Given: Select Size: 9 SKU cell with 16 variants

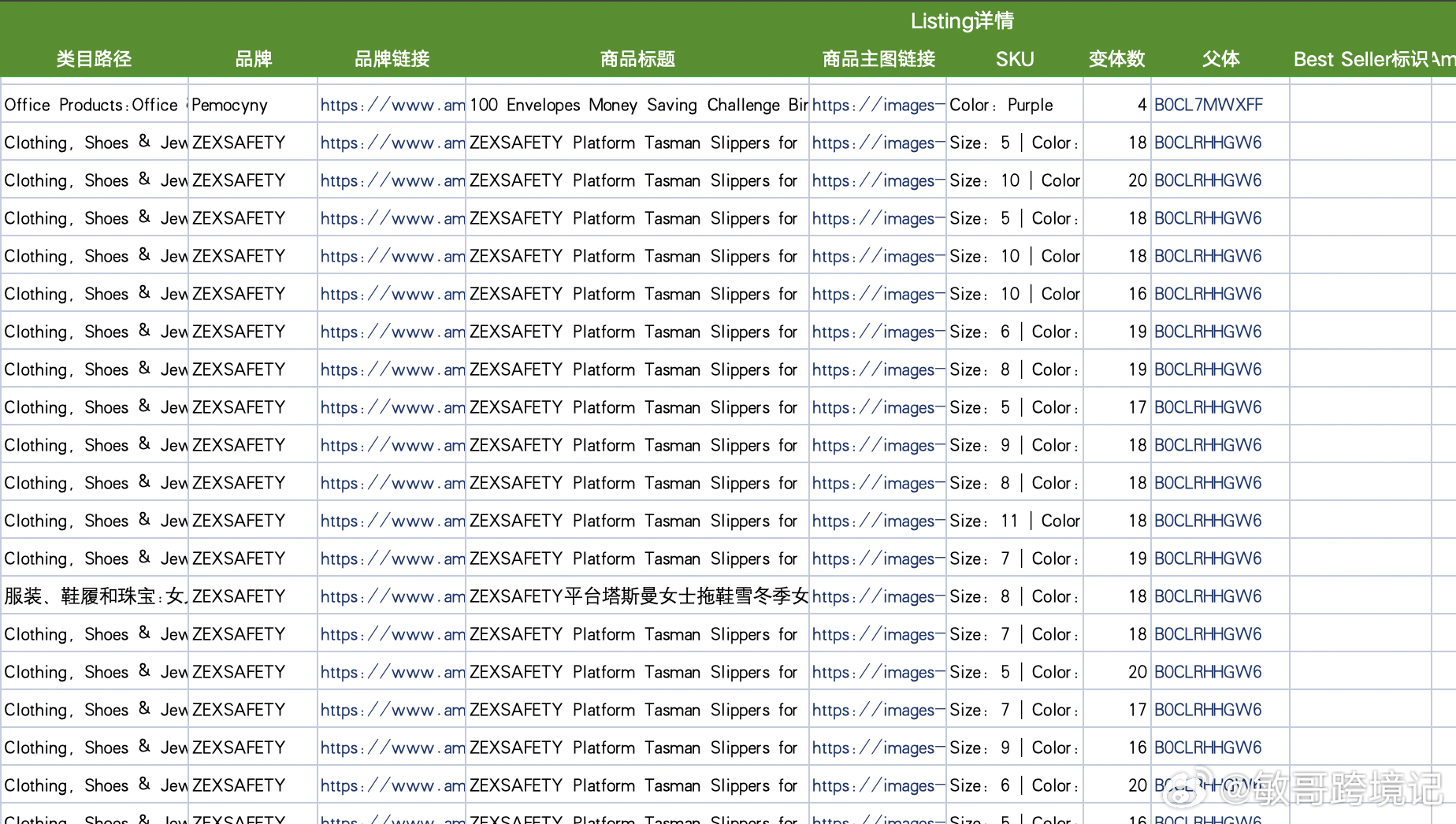Looking at the screenshot, I should [x=1015, y=748].
